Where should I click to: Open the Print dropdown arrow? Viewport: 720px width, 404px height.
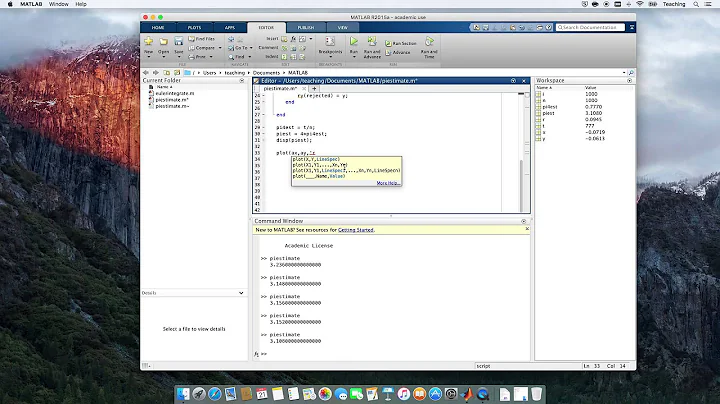[x=211, y=57]
